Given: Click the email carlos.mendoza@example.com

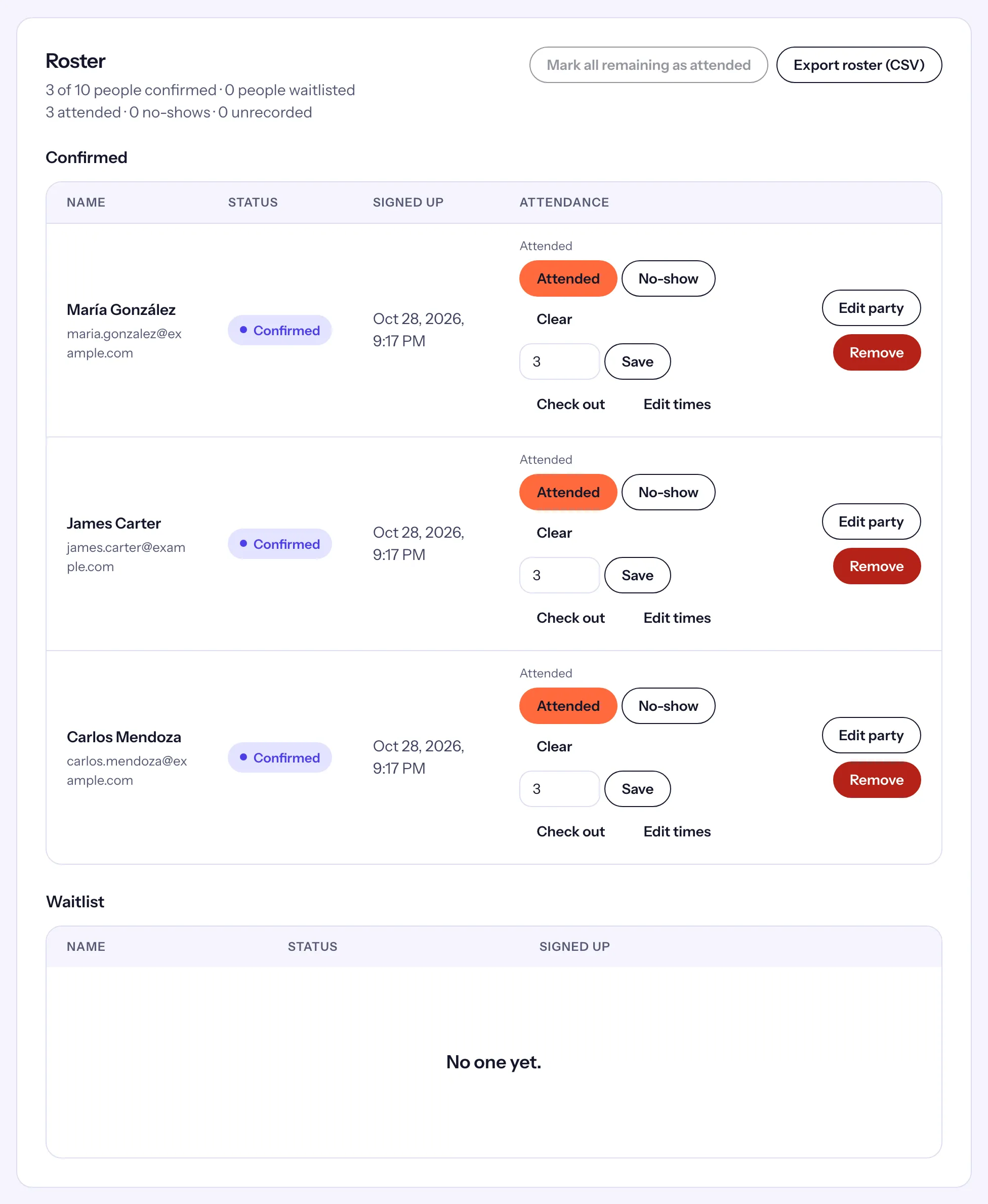Looking at the screenshot, I should [127, 770].
